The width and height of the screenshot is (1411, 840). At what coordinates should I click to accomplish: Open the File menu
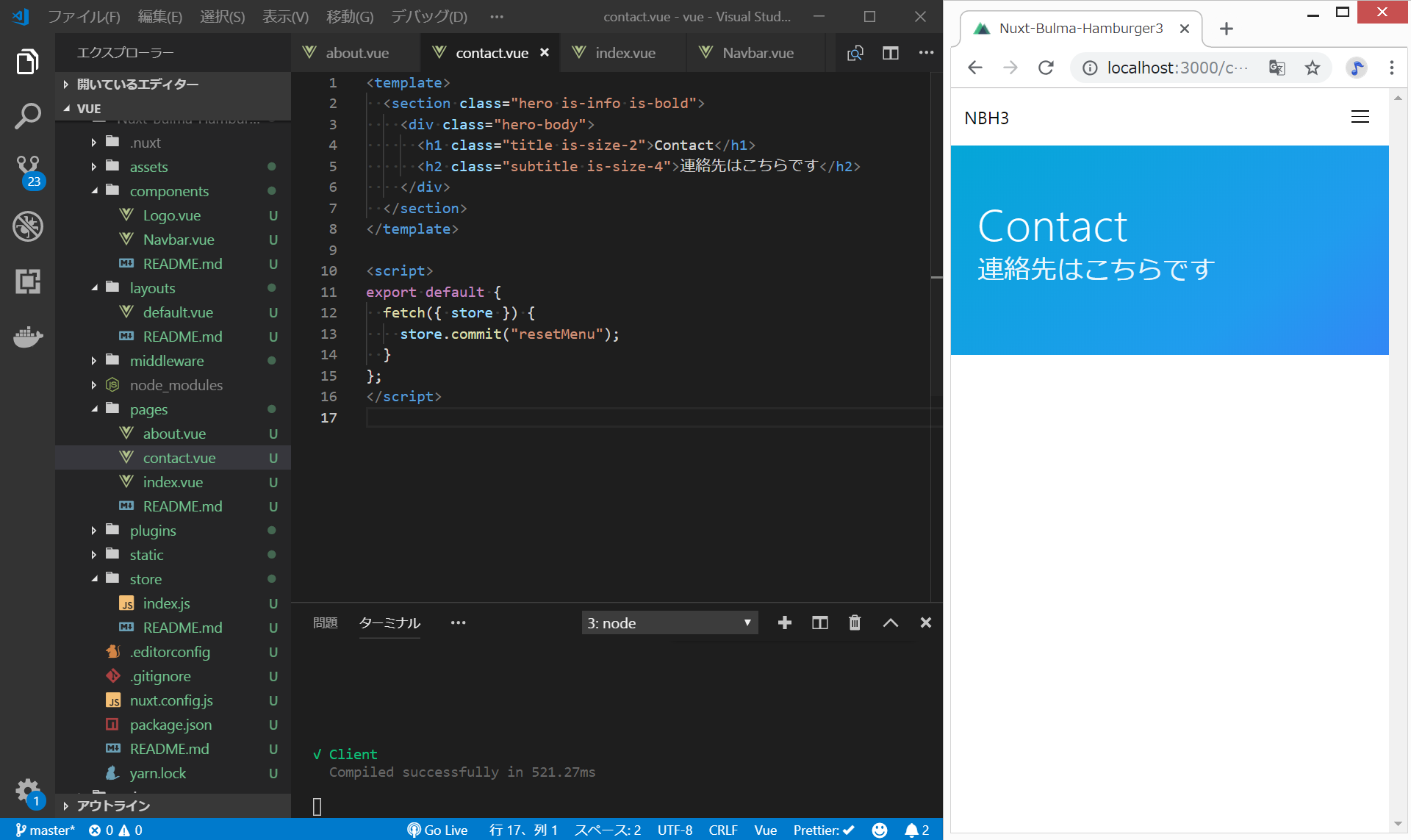[x=84, y=16]
